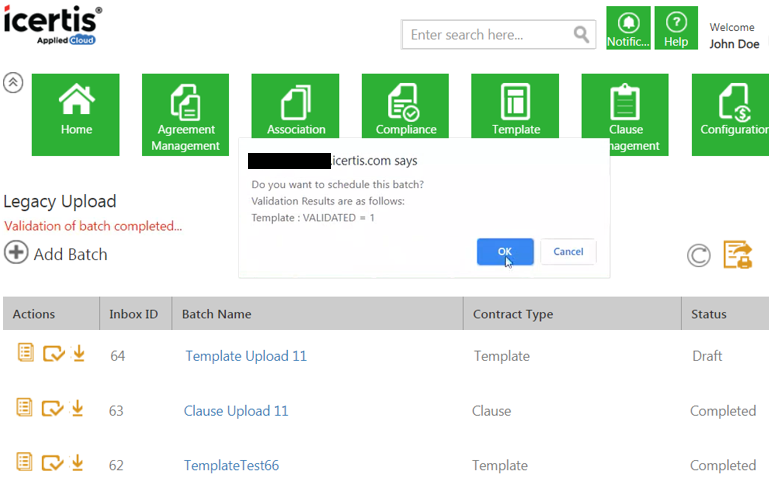This screenshot has height=491, width=769.
Task: Click Completed status of Clause Upload 11
Action: (x=723, y=411)
